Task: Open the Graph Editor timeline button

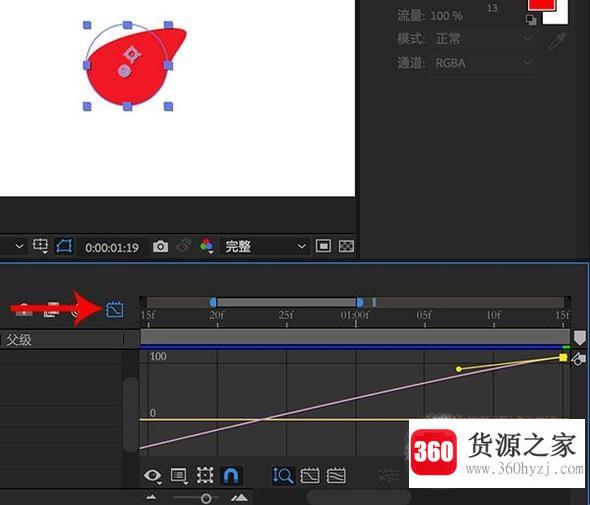Action: pos(114,310)
